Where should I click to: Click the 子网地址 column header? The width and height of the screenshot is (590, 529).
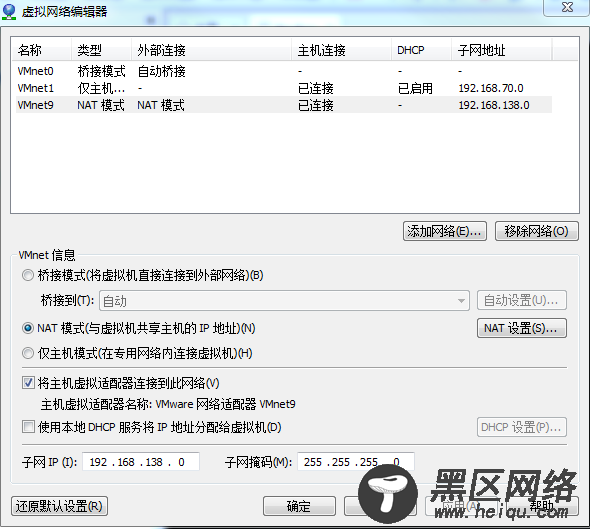502,50
